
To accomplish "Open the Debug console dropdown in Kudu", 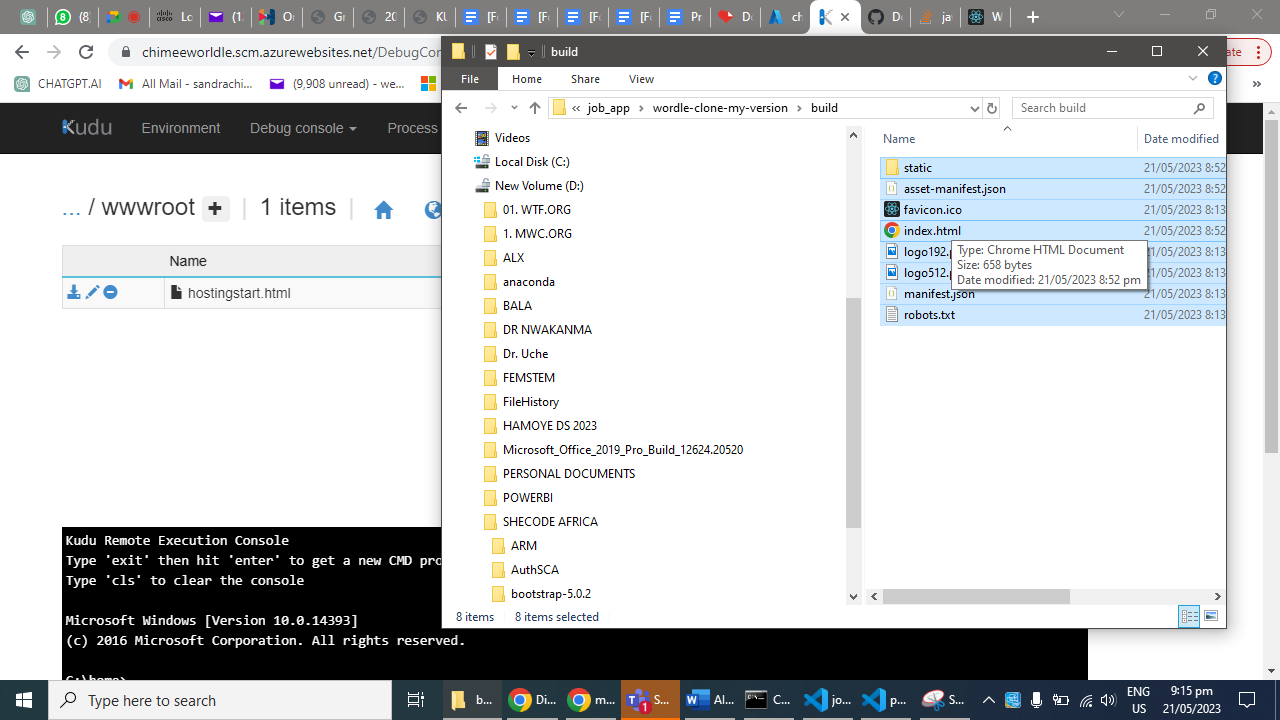I will [x=303, y=128].
